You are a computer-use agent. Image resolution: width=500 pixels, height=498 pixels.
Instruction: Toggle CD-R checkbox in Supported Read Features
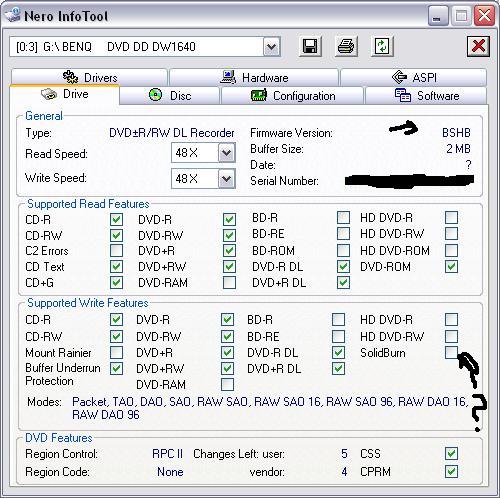[116, 220]
